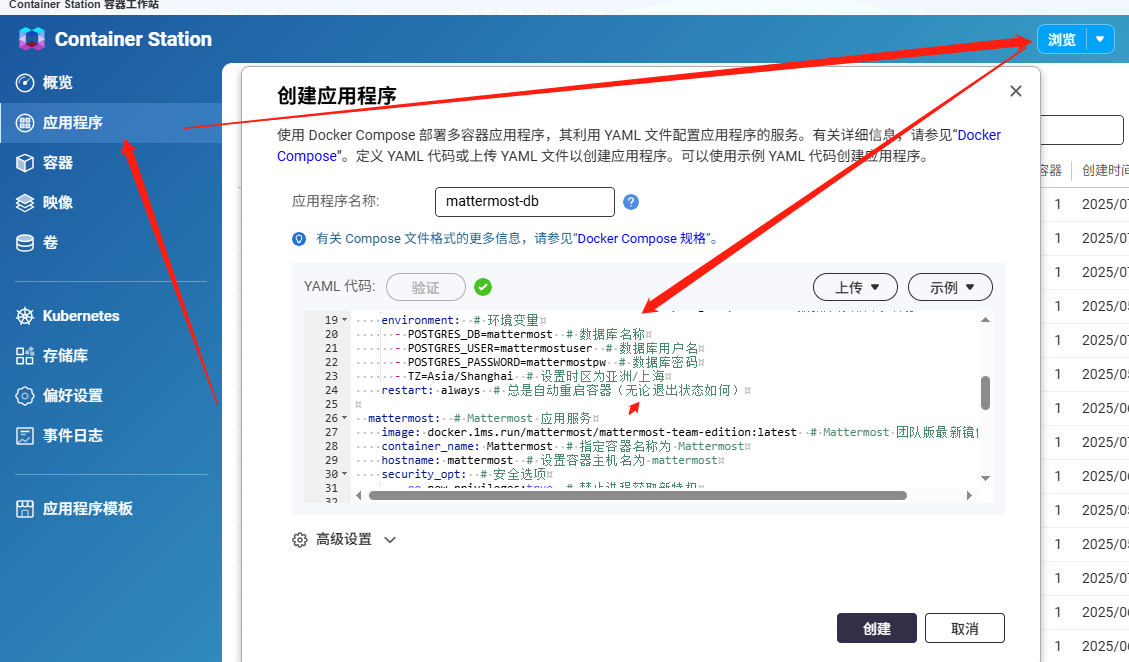This screenshot has width=1129, height=662.
Task: Click the 偏好设置 preferences gear icon
Action: click(x=24, y=395)
